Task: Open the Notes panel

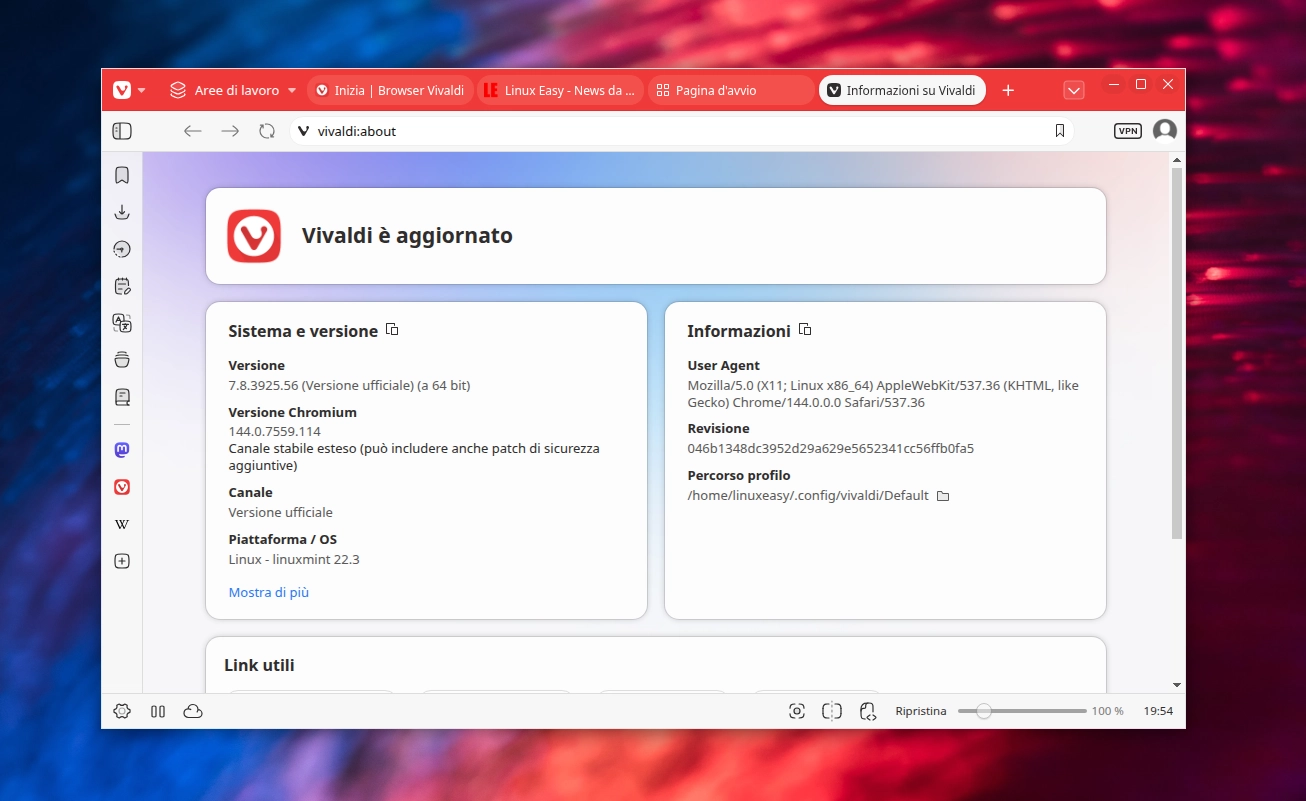Action: coord(121,286)
